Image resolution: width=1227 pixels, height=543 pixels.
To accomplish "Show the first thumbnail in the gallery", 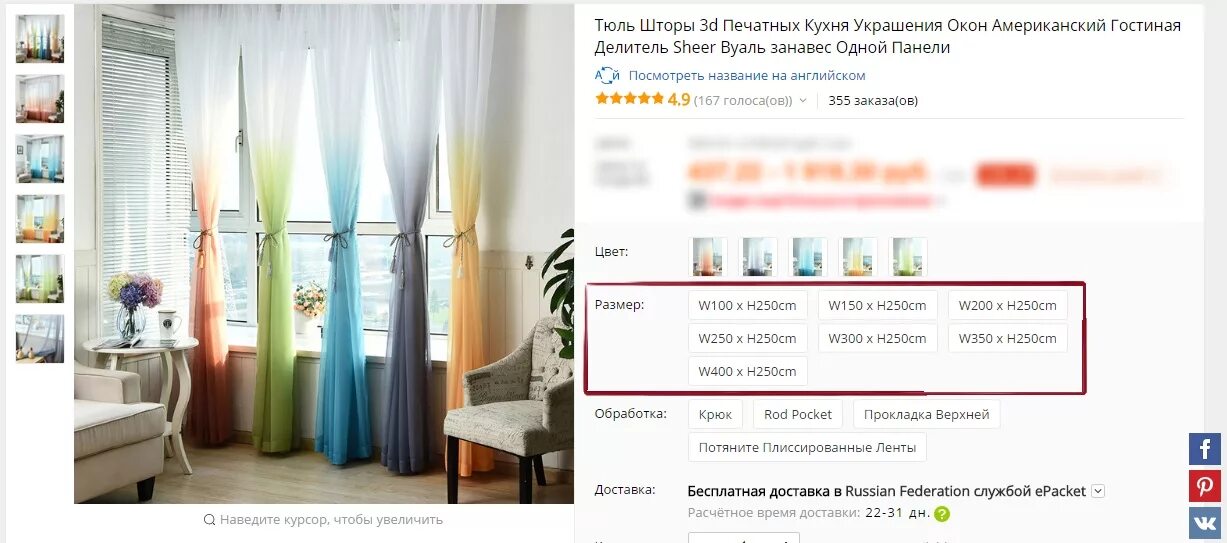I will (x=40, y=39).
